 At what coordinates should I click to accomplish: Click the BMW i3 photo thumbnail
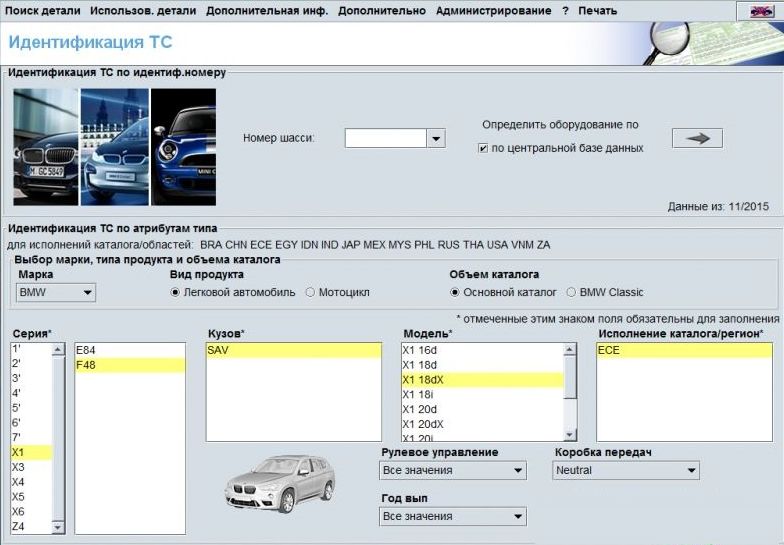point(114,147)
